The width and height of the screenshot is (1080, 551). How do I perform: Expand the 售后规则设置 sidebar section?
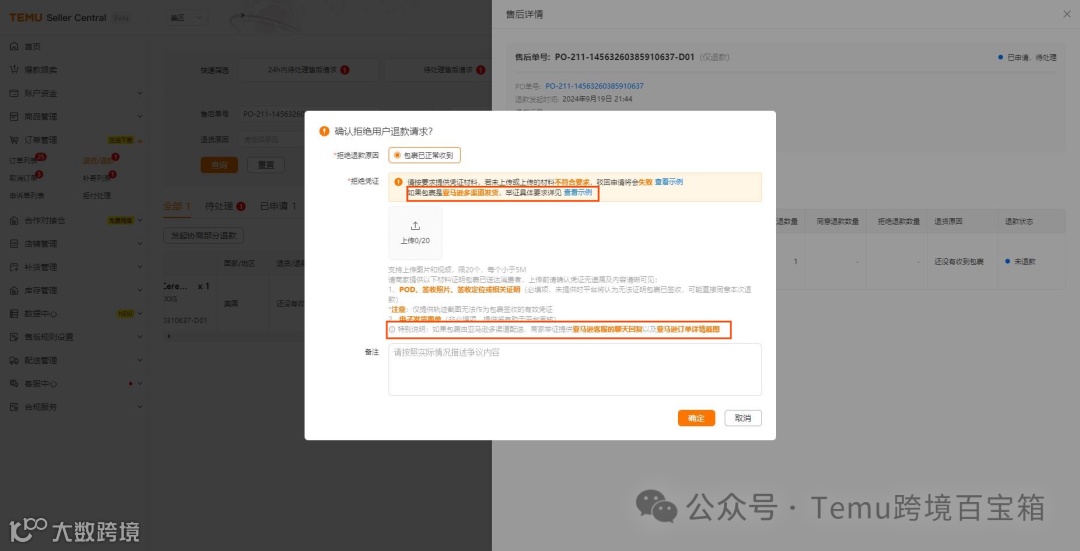pos(140,337)
